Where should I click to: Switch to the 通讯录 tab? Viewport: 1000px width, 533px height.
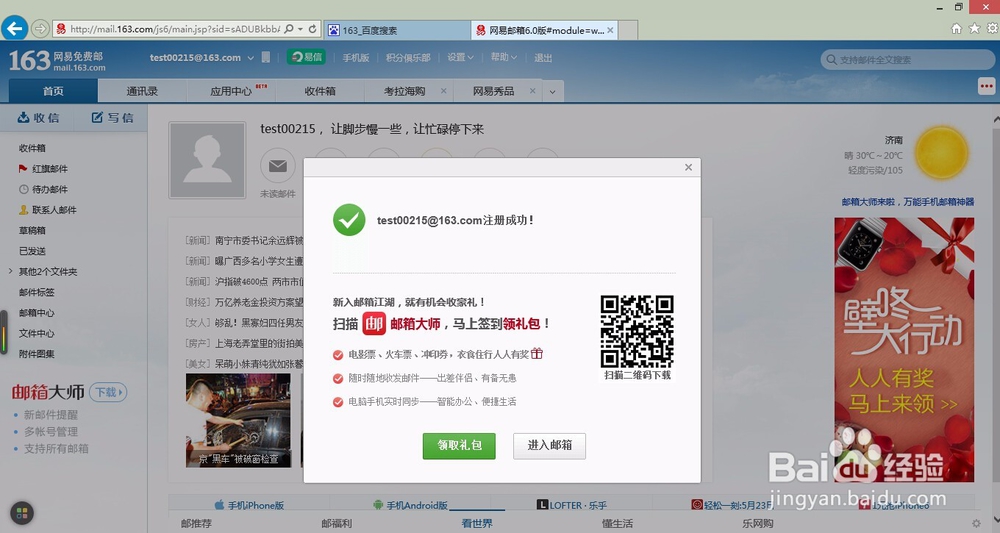(142, 91)
